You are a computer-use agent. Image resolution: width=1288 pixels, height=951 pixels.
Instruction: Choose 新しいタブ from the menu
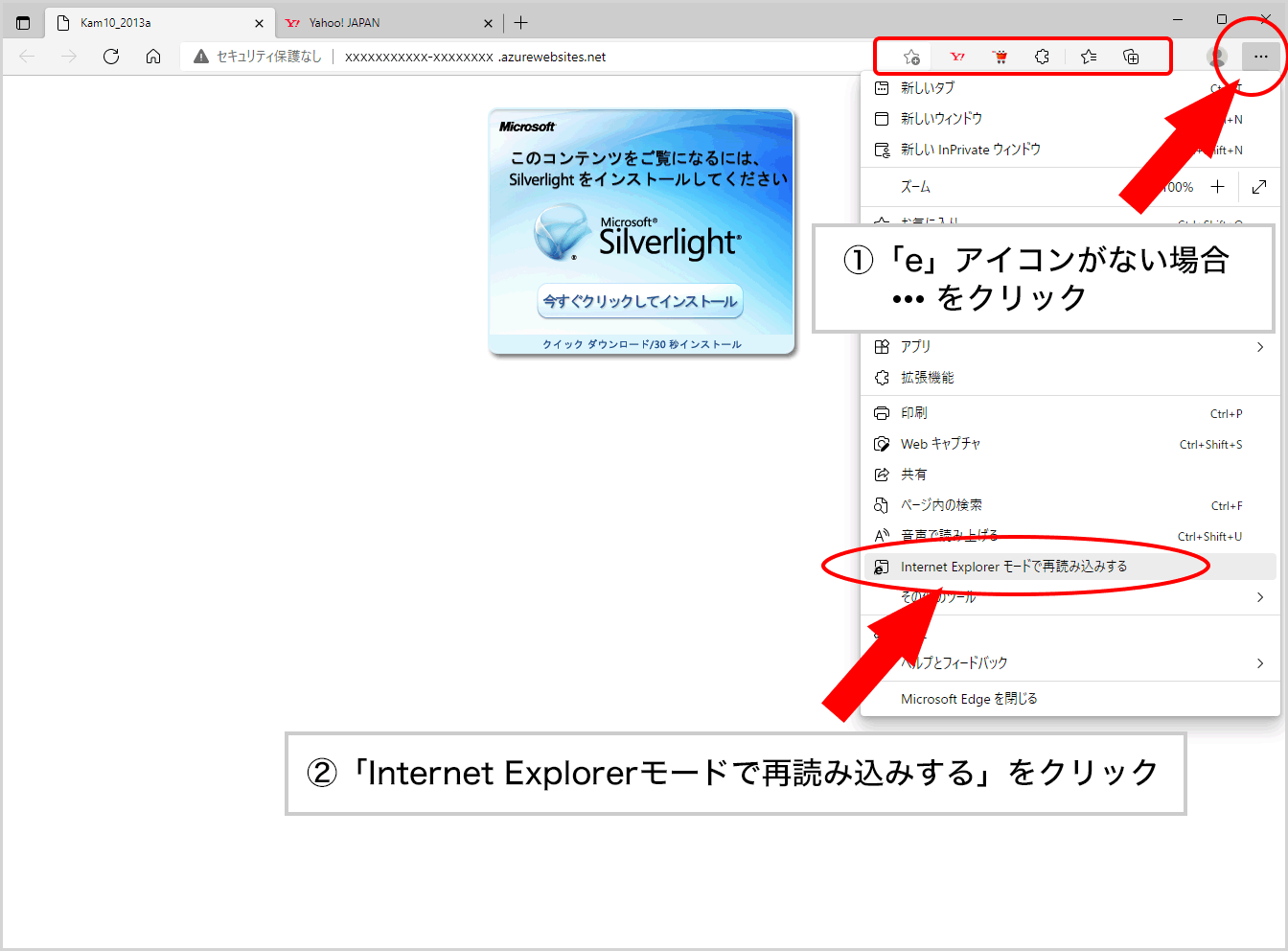click(x=1070, y=87)
